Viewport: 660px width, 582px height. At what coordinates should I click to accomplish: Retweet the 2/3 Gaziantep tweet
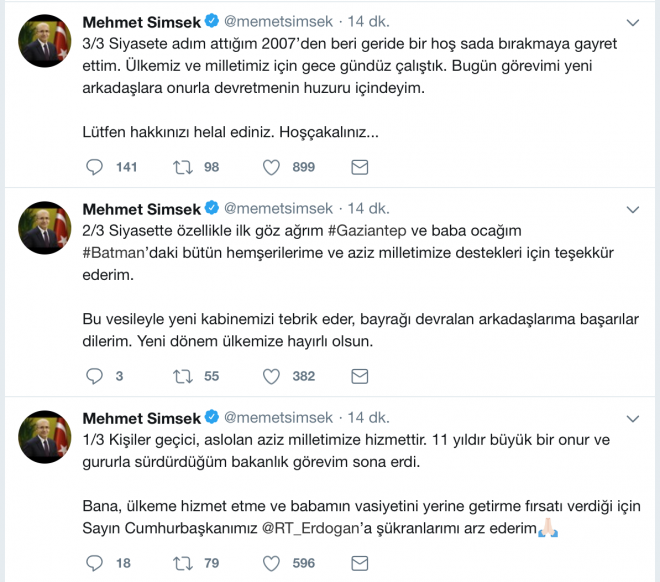pyautogui.click(x=183, y=376)
